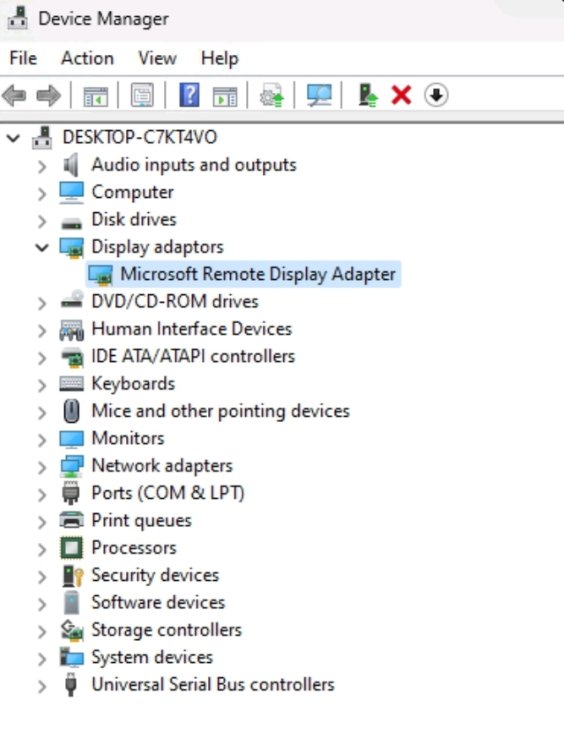The width and height of the screenshot is (564, 750).
Task: Click the Forward arrow toolbar icon
Action: tap(48, 95)
